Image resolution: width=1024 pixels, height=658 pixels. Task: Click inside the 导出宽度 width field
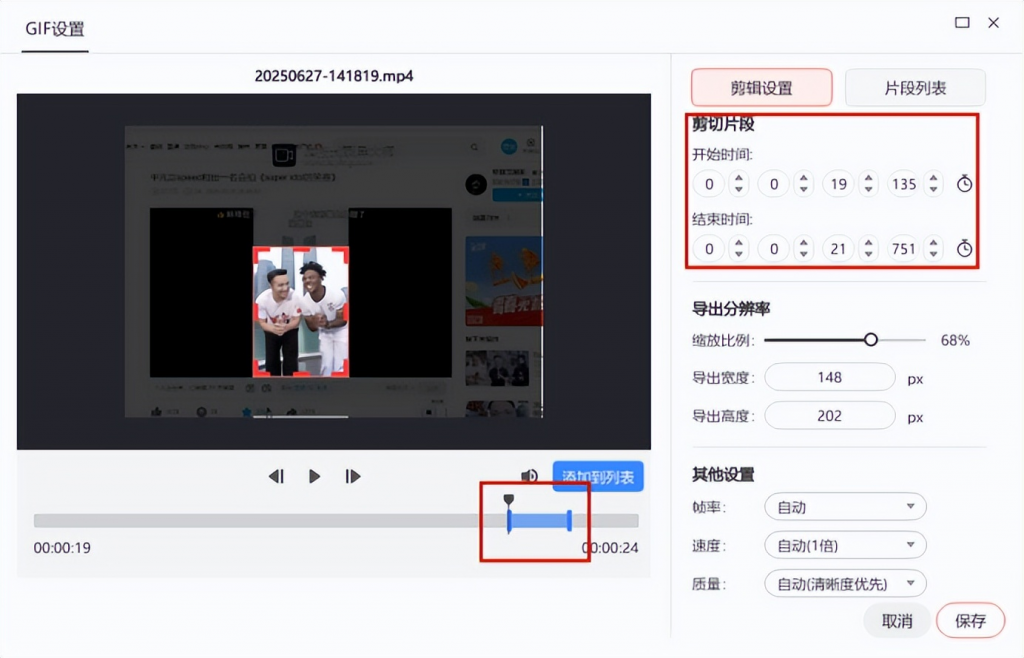pos(830,377)
